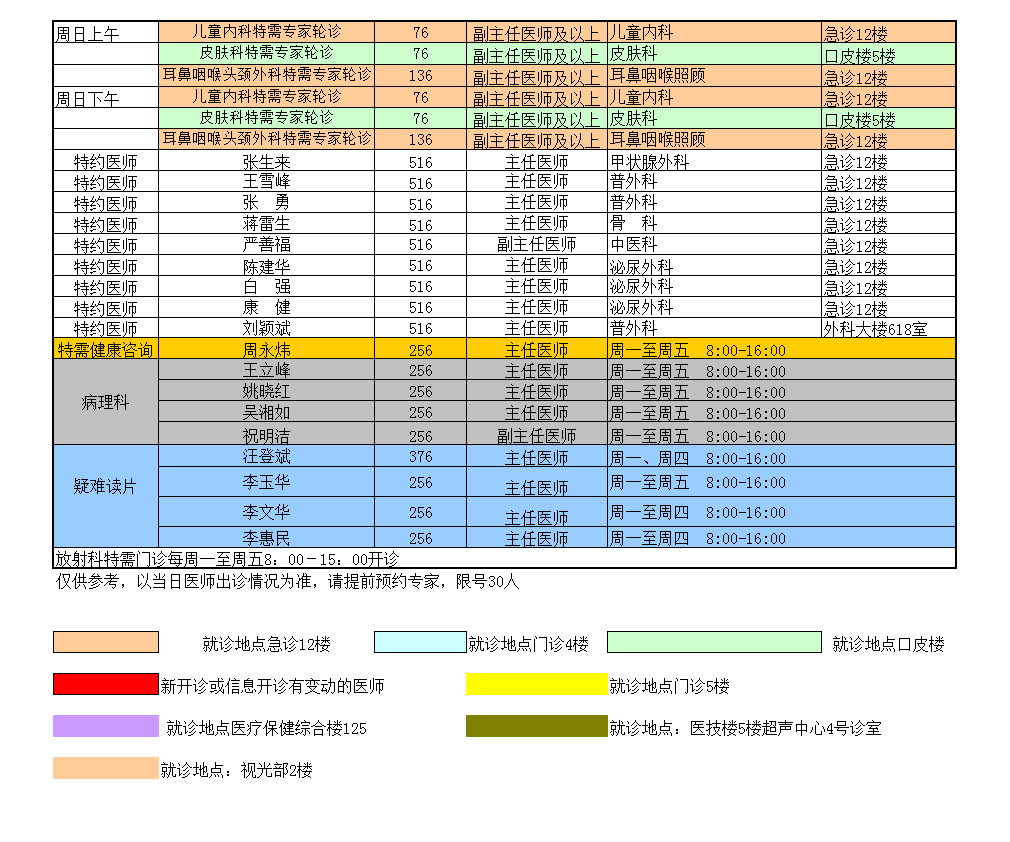Select doctor name 刘颖斌
Image resolution: width=1010 pixels, height=842 pixels.
pos(267,329)
